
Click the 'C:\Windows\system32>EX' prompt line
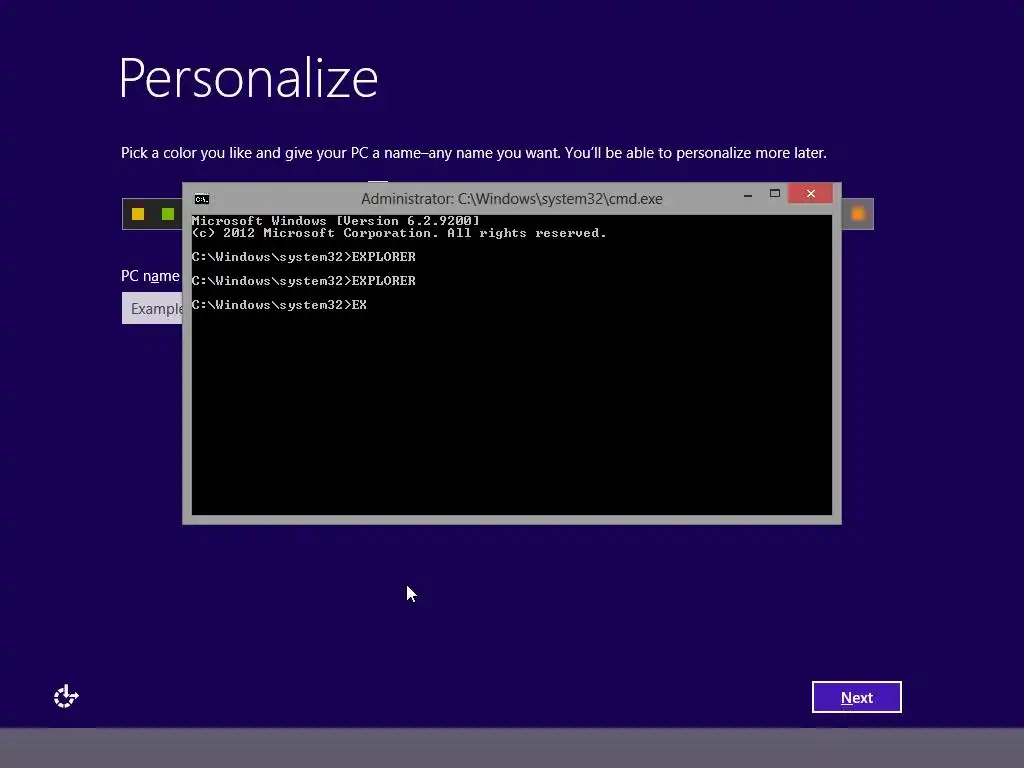point(279,305)
